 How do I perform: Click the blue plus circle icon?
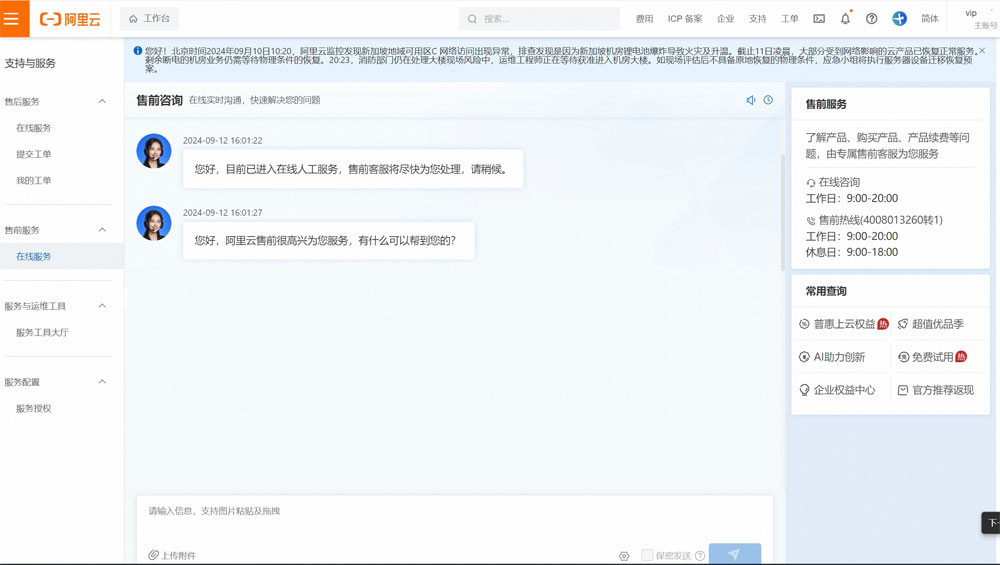(x=899, y=18)
